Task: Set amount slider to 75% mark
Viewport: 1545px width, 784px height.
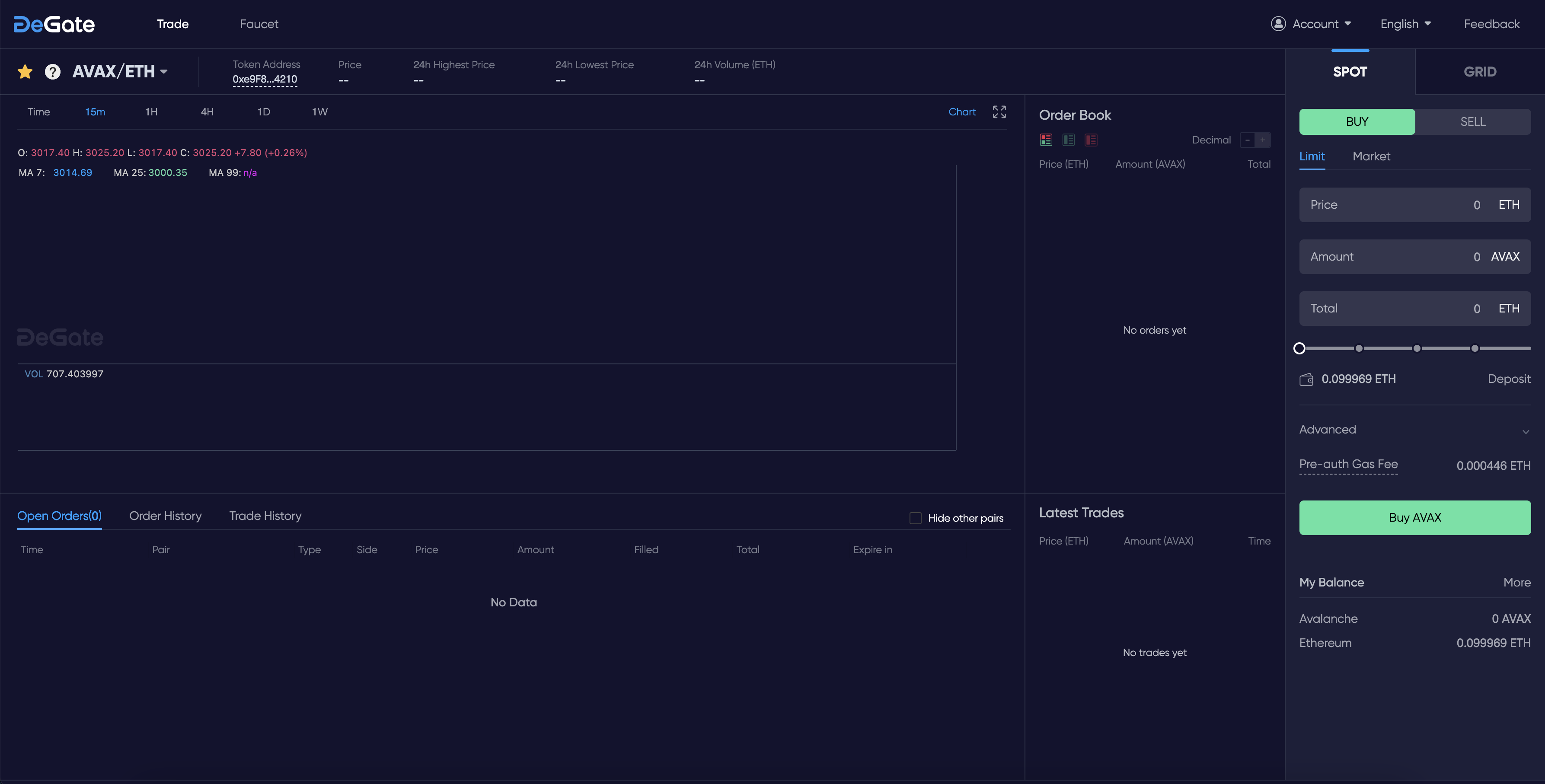Action: 1474,348
